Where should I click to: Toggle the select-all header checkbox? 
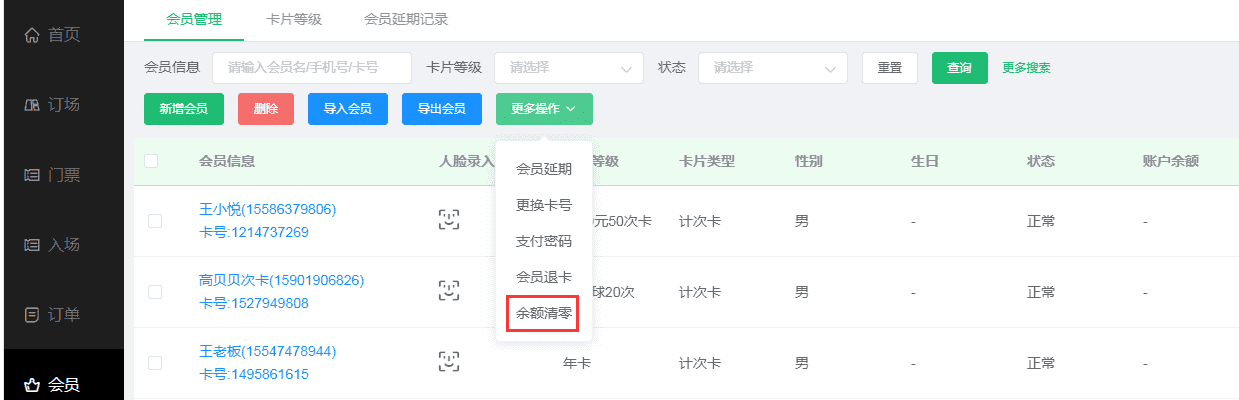pos(152,161)
